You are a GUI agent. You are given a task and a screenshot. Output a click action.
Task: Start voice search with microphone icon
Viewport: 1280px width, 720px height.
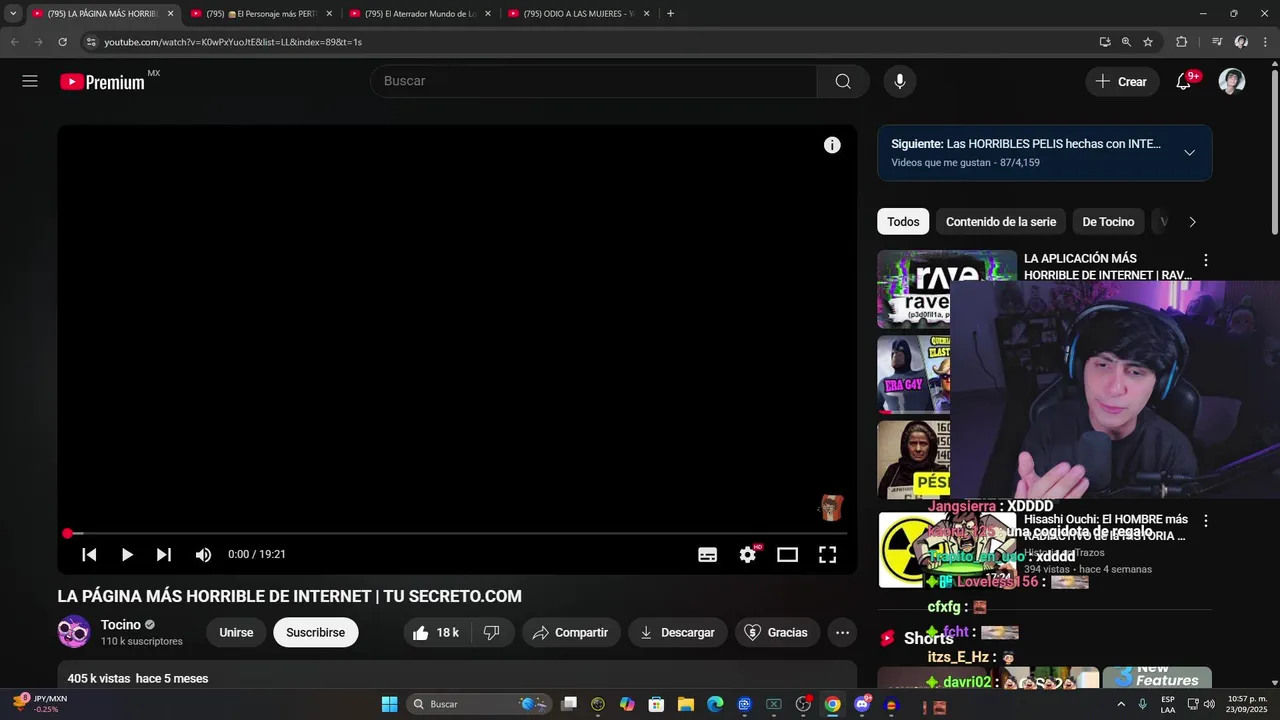pos(900,81)
